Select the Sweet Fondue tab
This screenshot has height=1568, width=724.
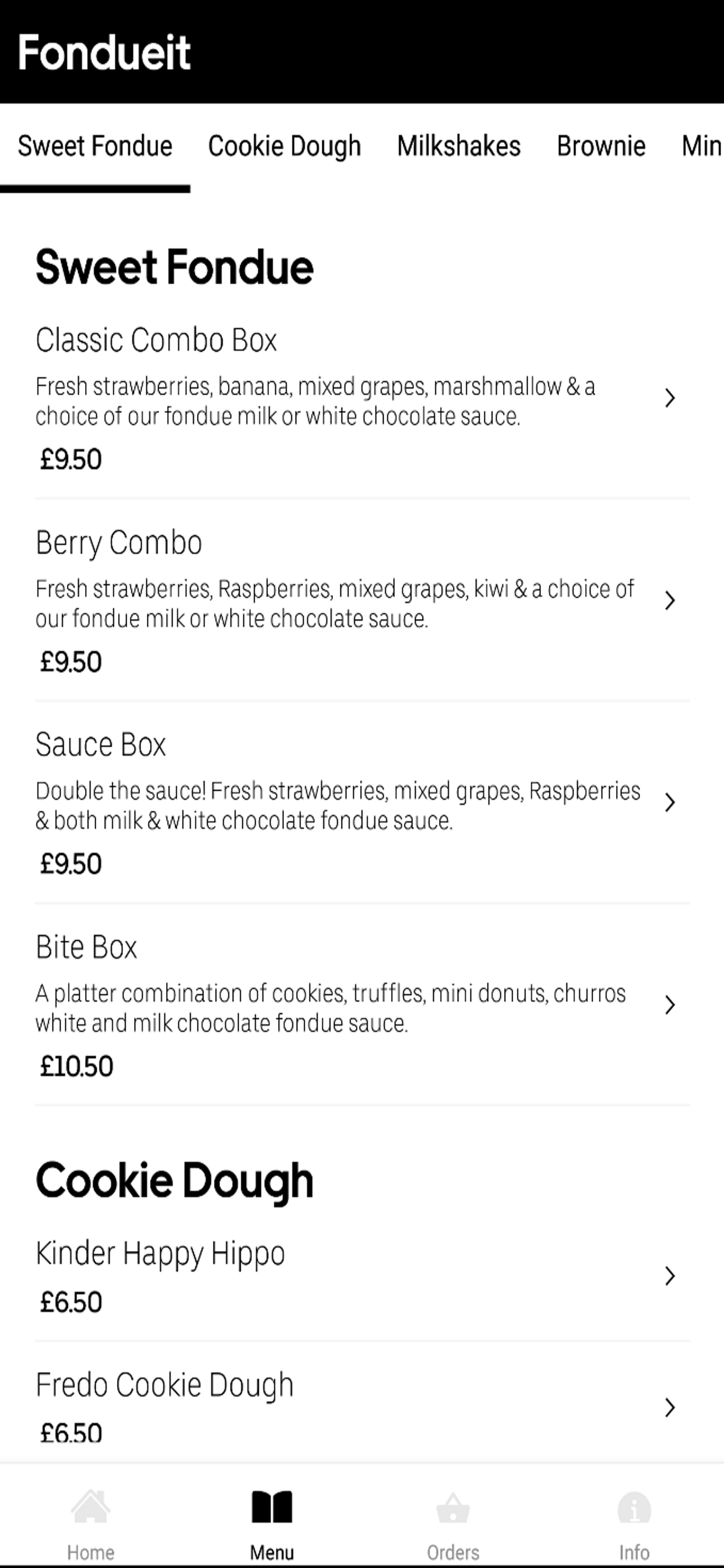coord(95,146)
